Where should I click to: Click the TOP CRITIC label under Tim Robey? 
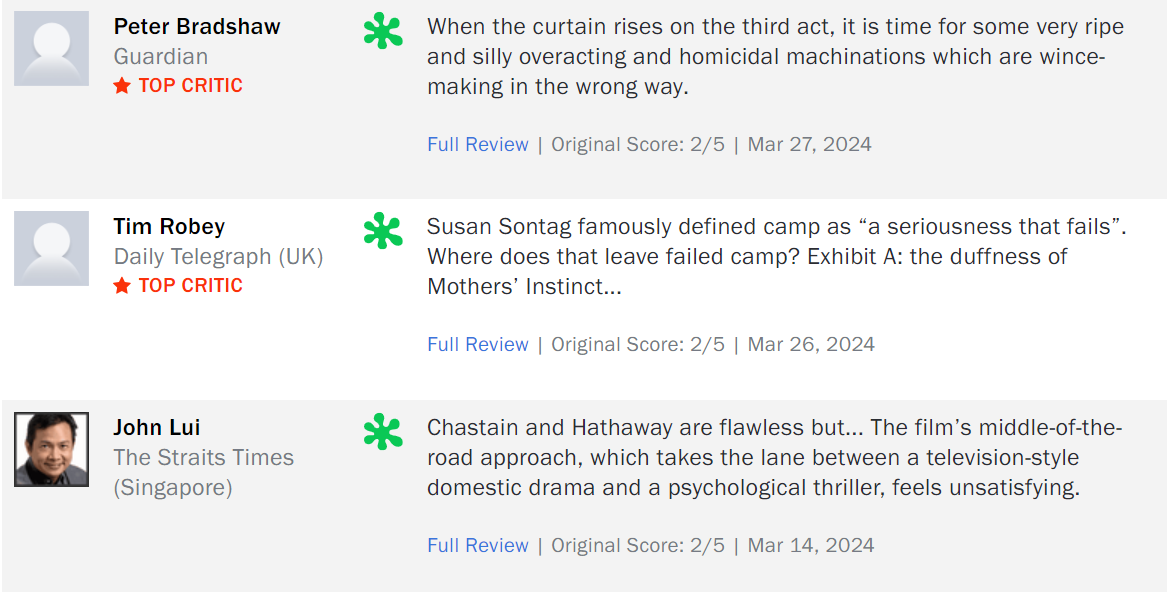[191, 286]
